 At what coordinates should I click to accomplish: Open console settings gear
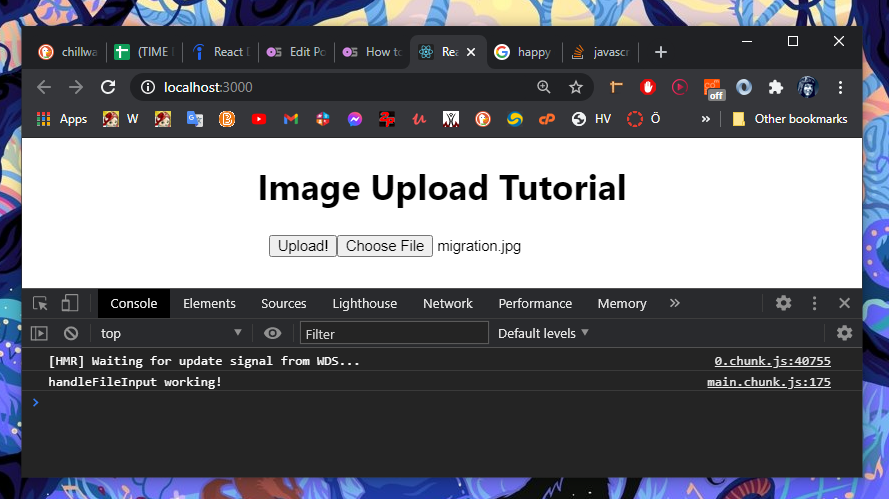[844, 333]
